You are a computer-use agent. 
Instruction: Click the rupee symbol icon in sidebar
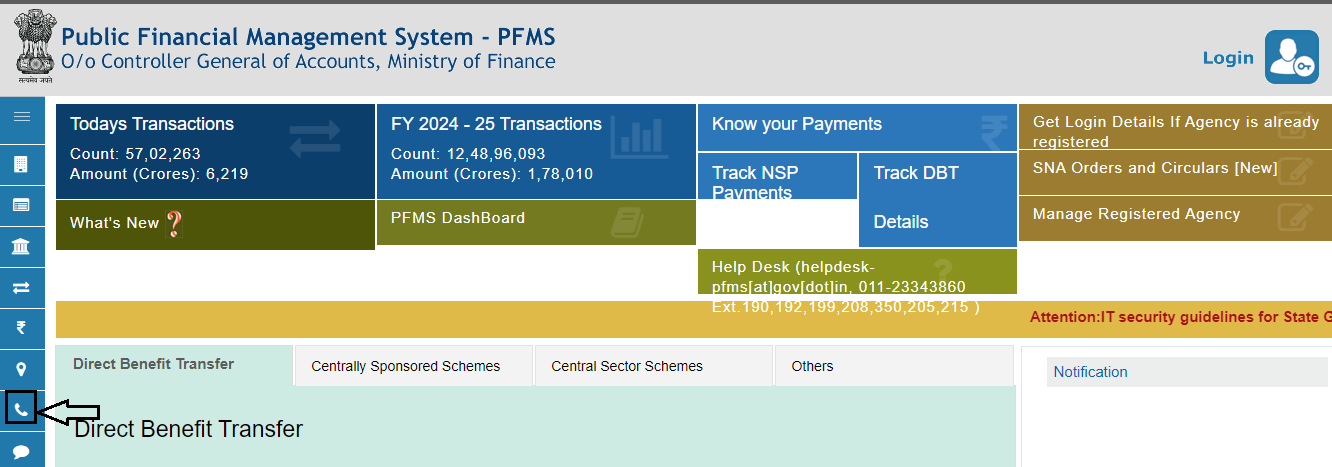pos(21,328)
